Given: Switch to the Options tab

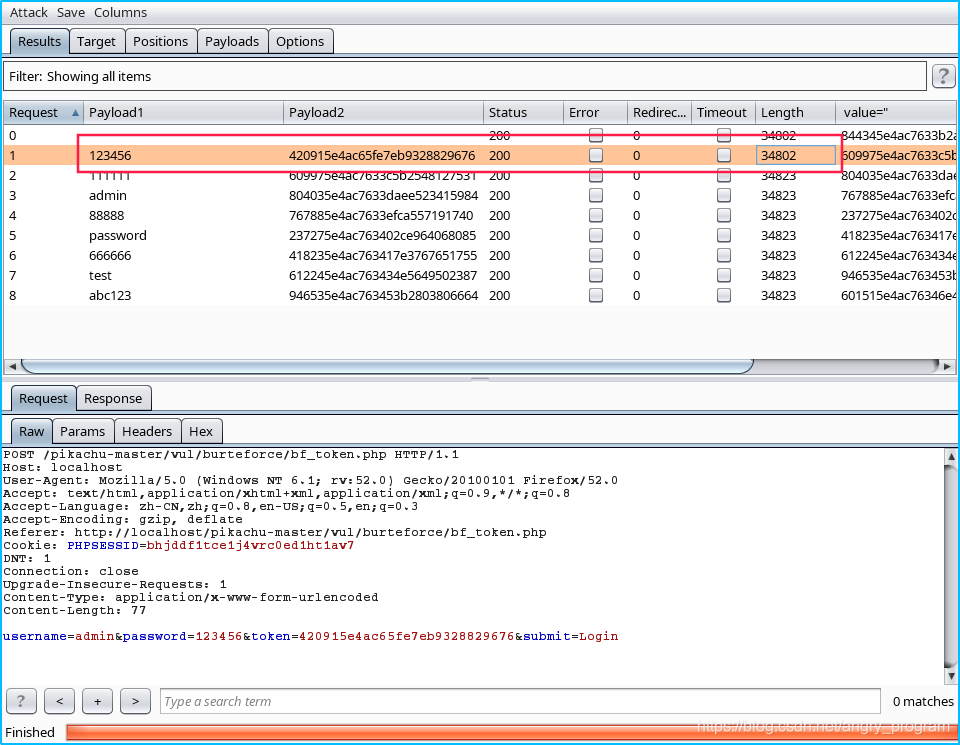Looking at the screenshot, I should [300, 42].
